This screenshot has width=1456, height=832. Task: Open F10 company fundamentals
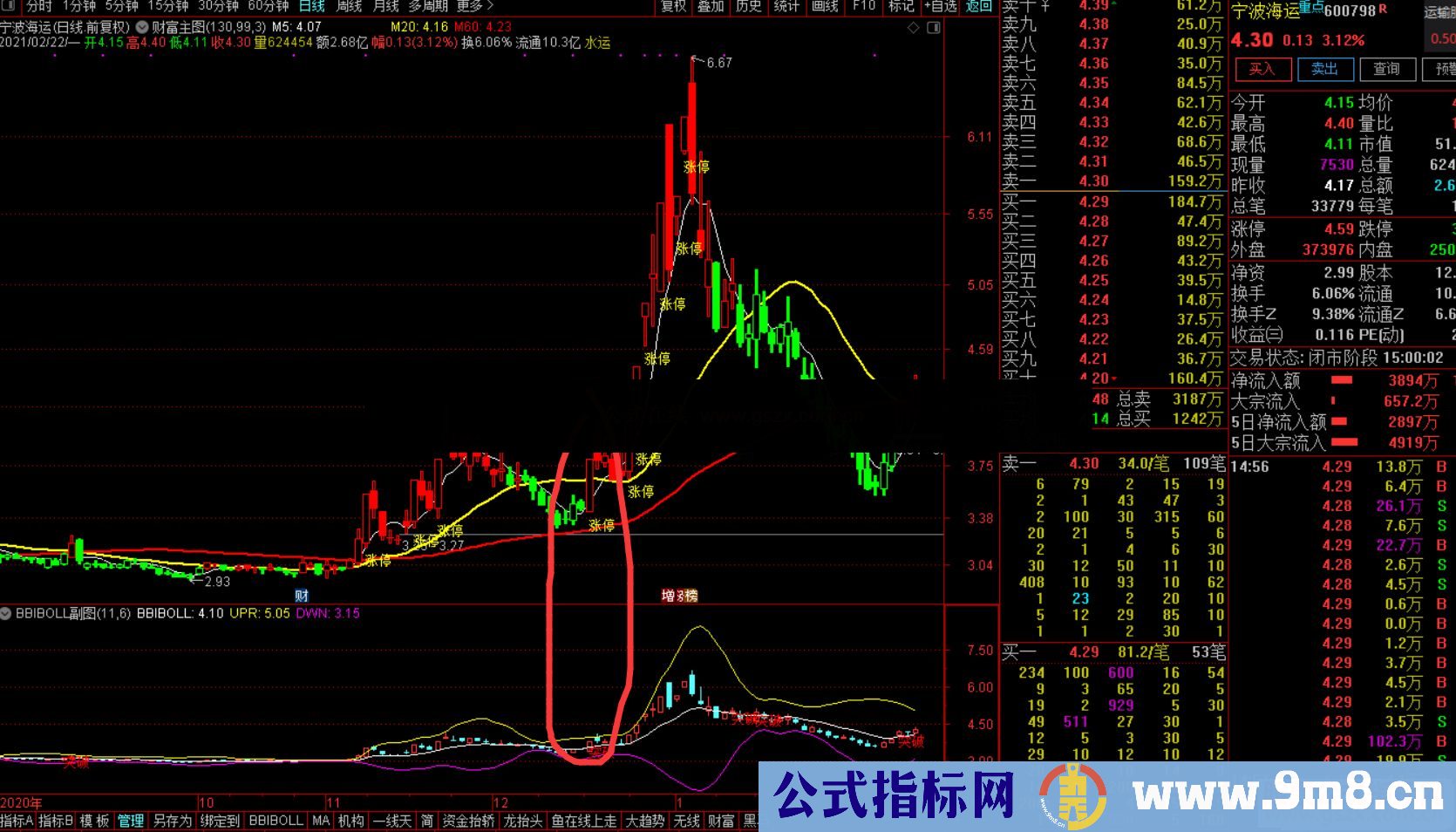[863, 7]
